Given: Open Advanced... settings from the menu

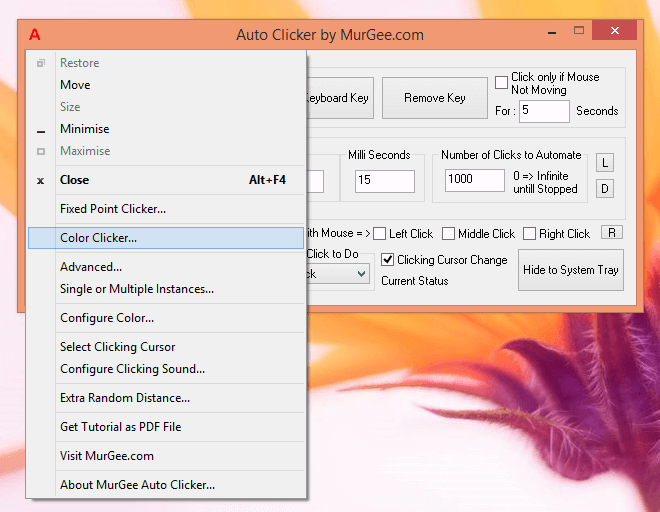Looking at the screenshot, I should [166, 267].
